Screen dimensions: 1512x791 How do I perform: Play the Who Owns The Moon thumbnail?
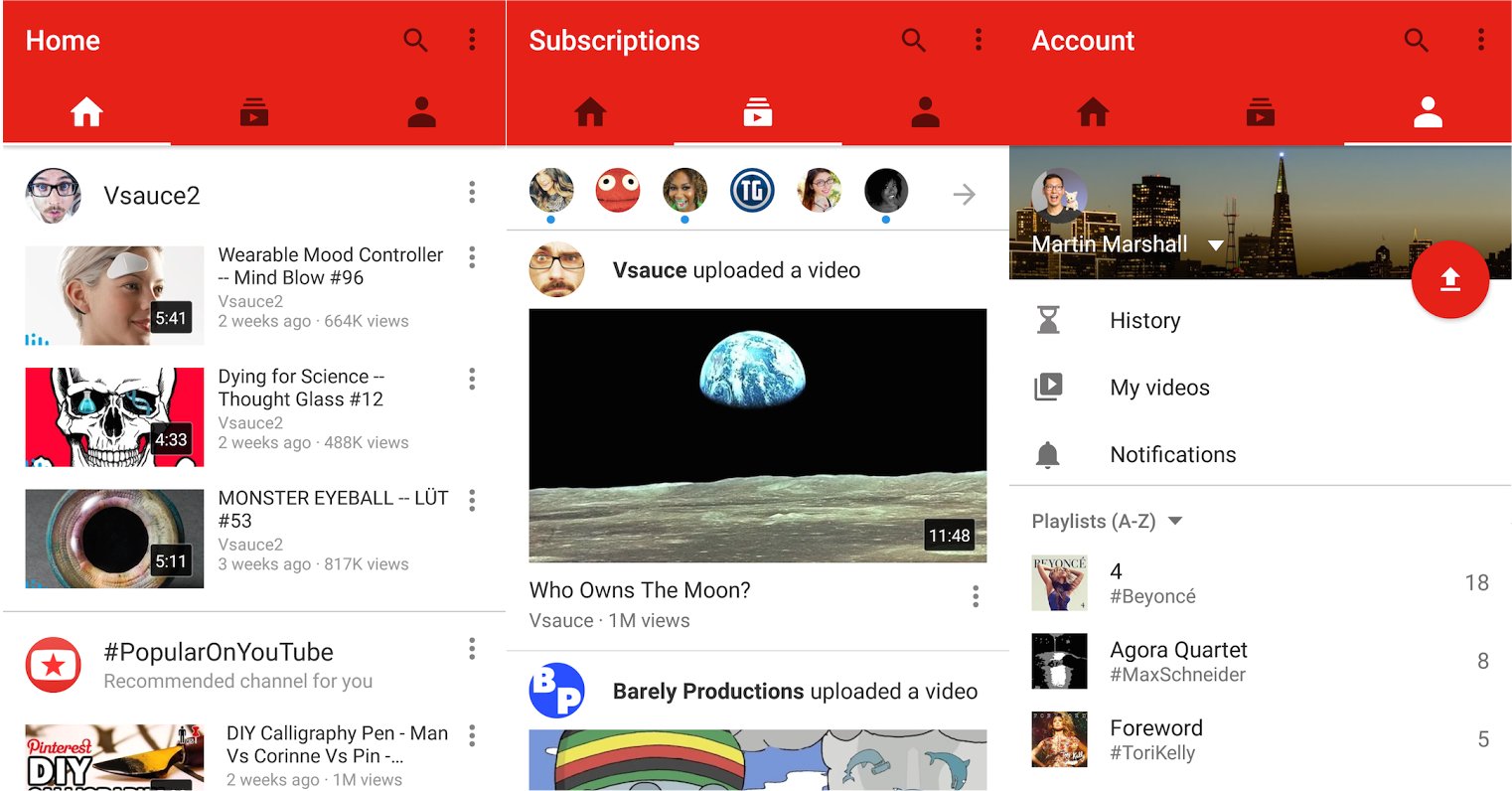point(757,435)
